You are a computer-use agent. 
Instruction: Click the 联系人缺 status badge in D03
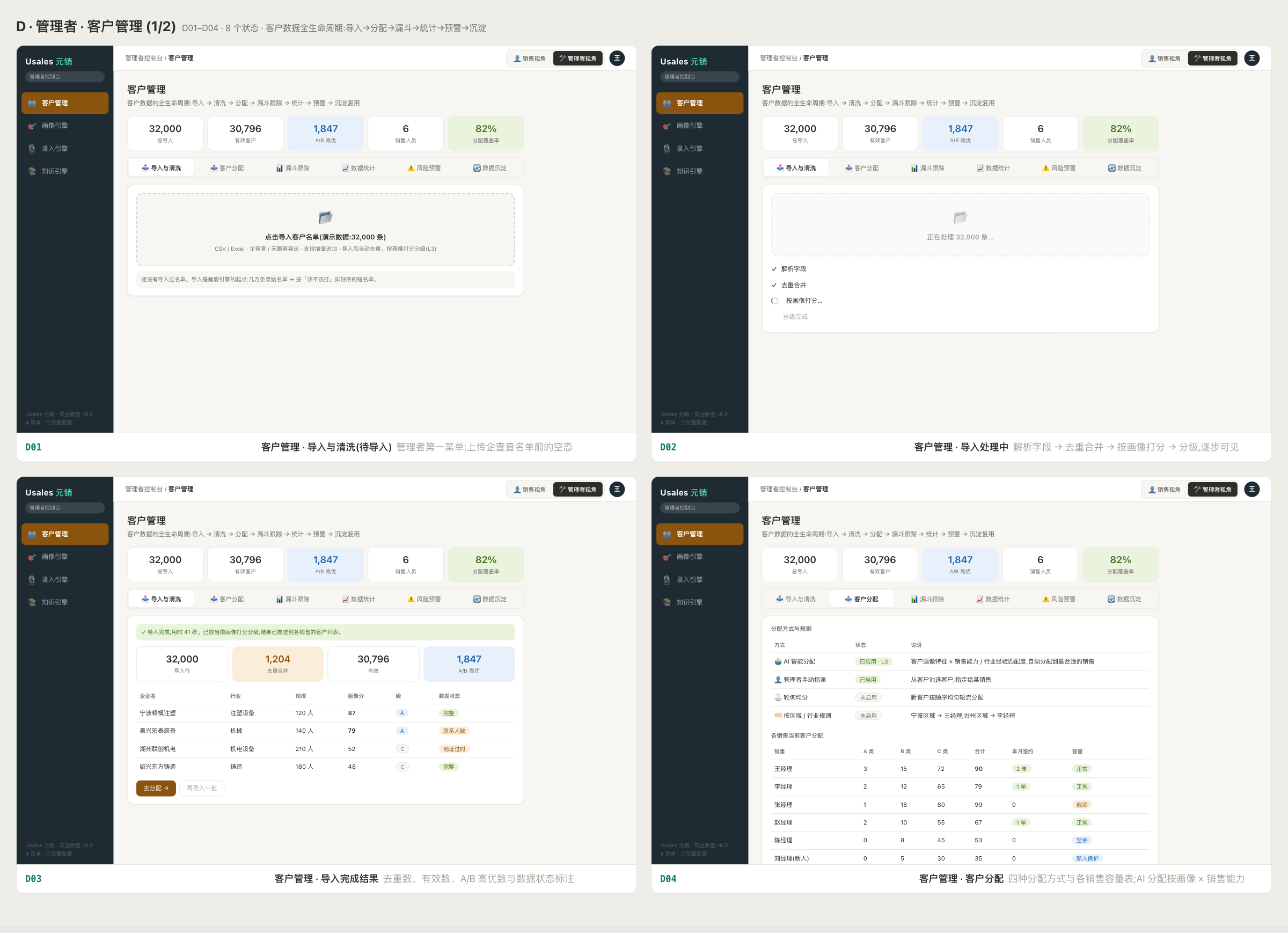point(455,731)
